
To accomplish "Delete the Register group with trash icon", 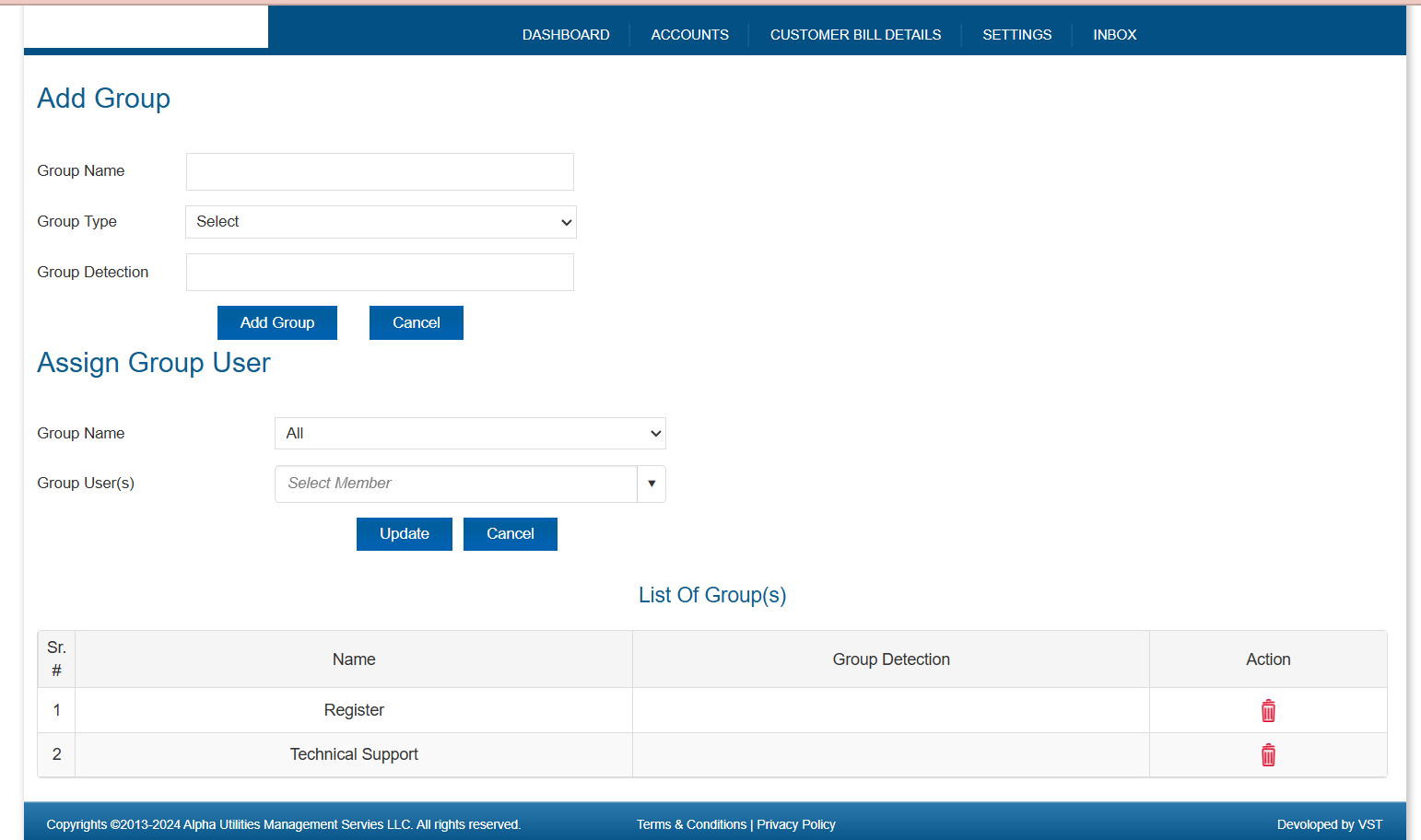I will [1268, 710].
